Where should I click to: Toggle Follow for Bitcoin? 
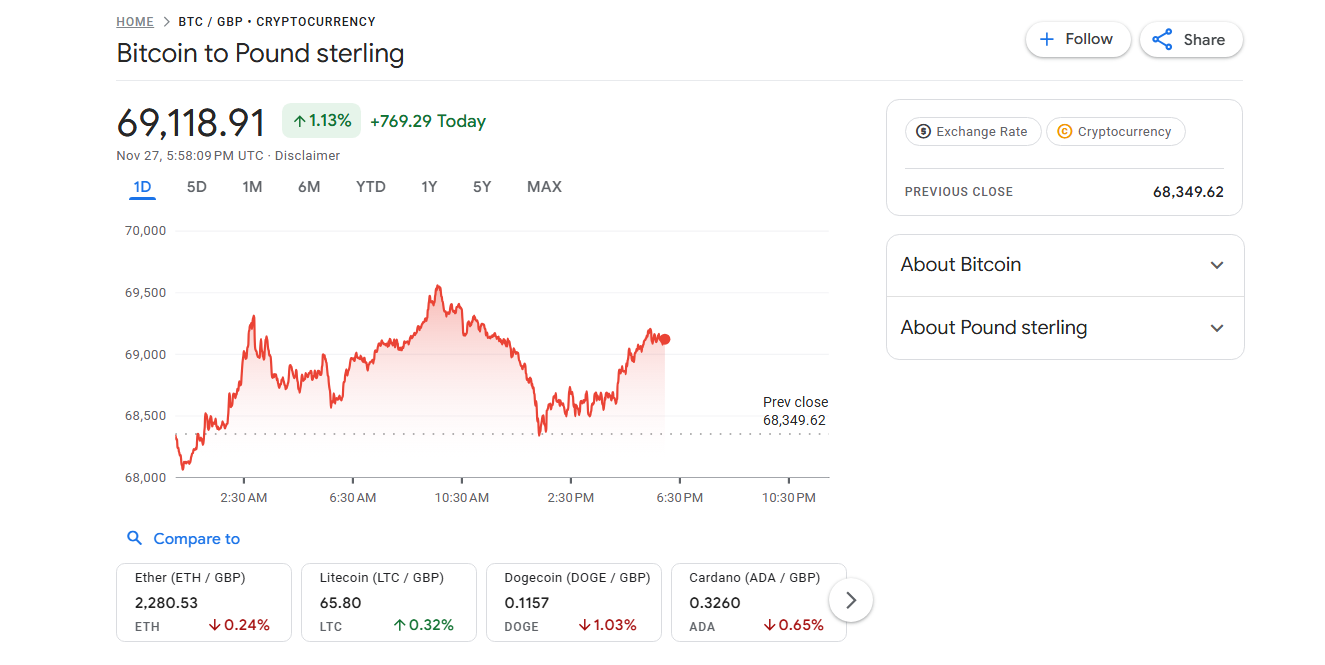[1078, 39]
